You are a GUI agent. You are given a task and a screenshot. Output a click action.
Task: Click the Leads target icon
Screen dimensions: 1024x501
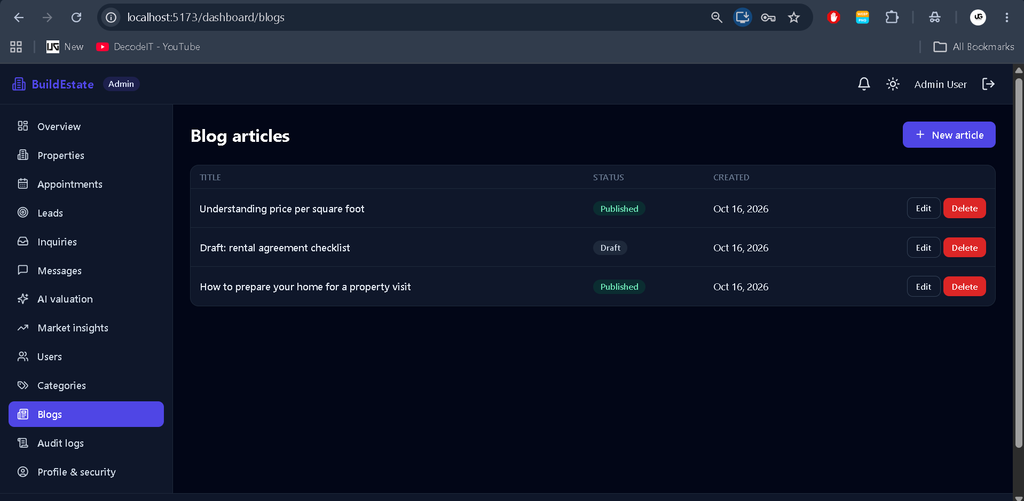click(23, 212)
